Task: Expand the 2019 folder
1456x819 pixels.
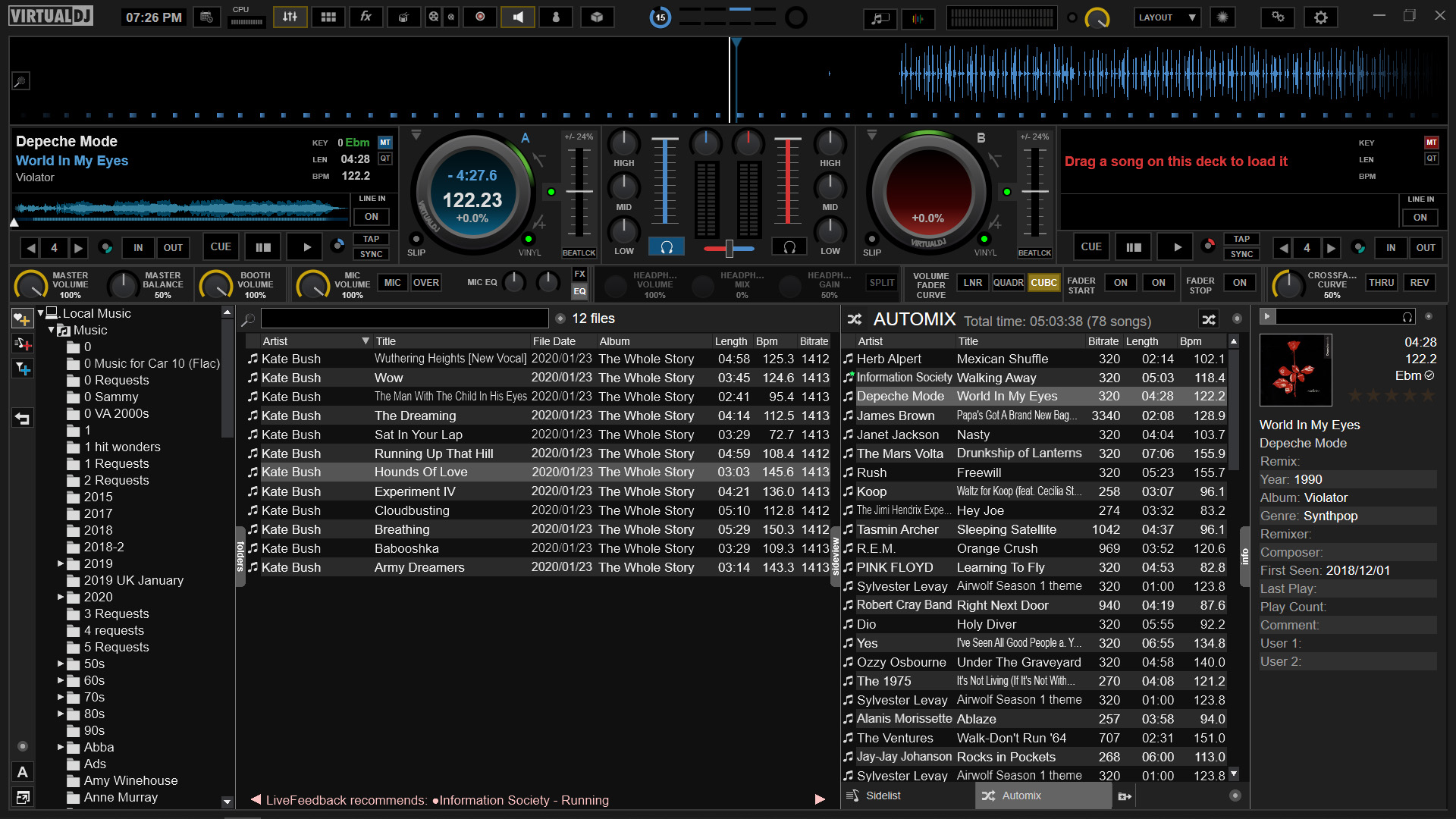Action: click(x=61, y=563)
